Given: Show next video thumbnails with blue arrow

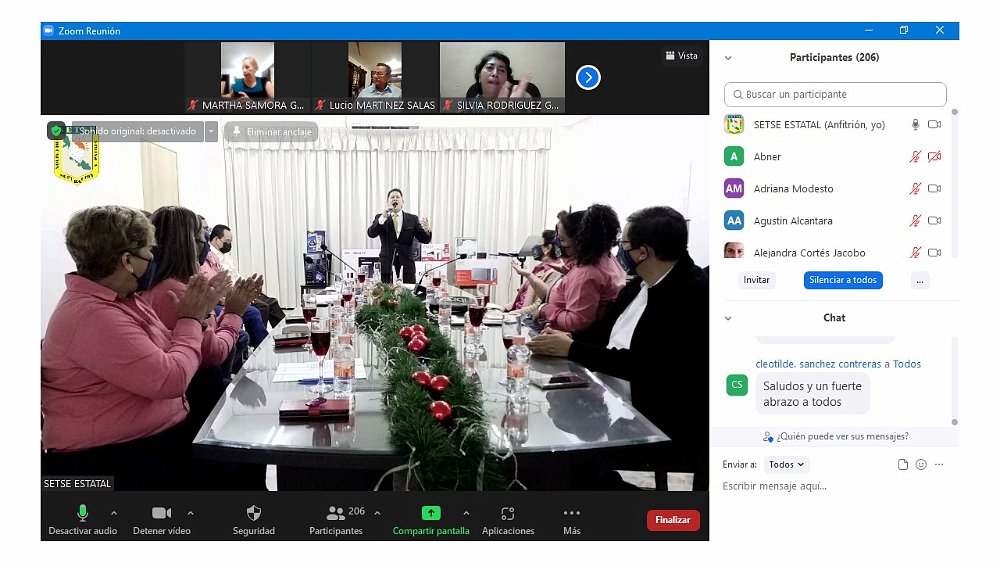Looking at the screenshot, I should tap(588, 77).
